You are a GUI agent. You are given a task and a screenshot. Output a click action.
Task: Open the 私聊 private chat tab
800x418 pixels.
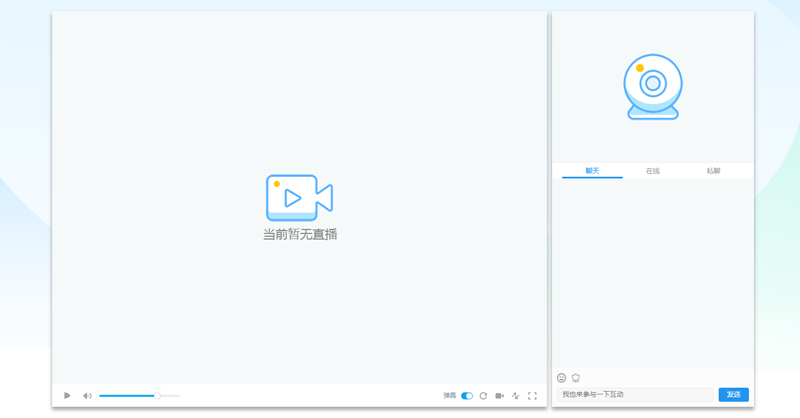coord(713,171)
